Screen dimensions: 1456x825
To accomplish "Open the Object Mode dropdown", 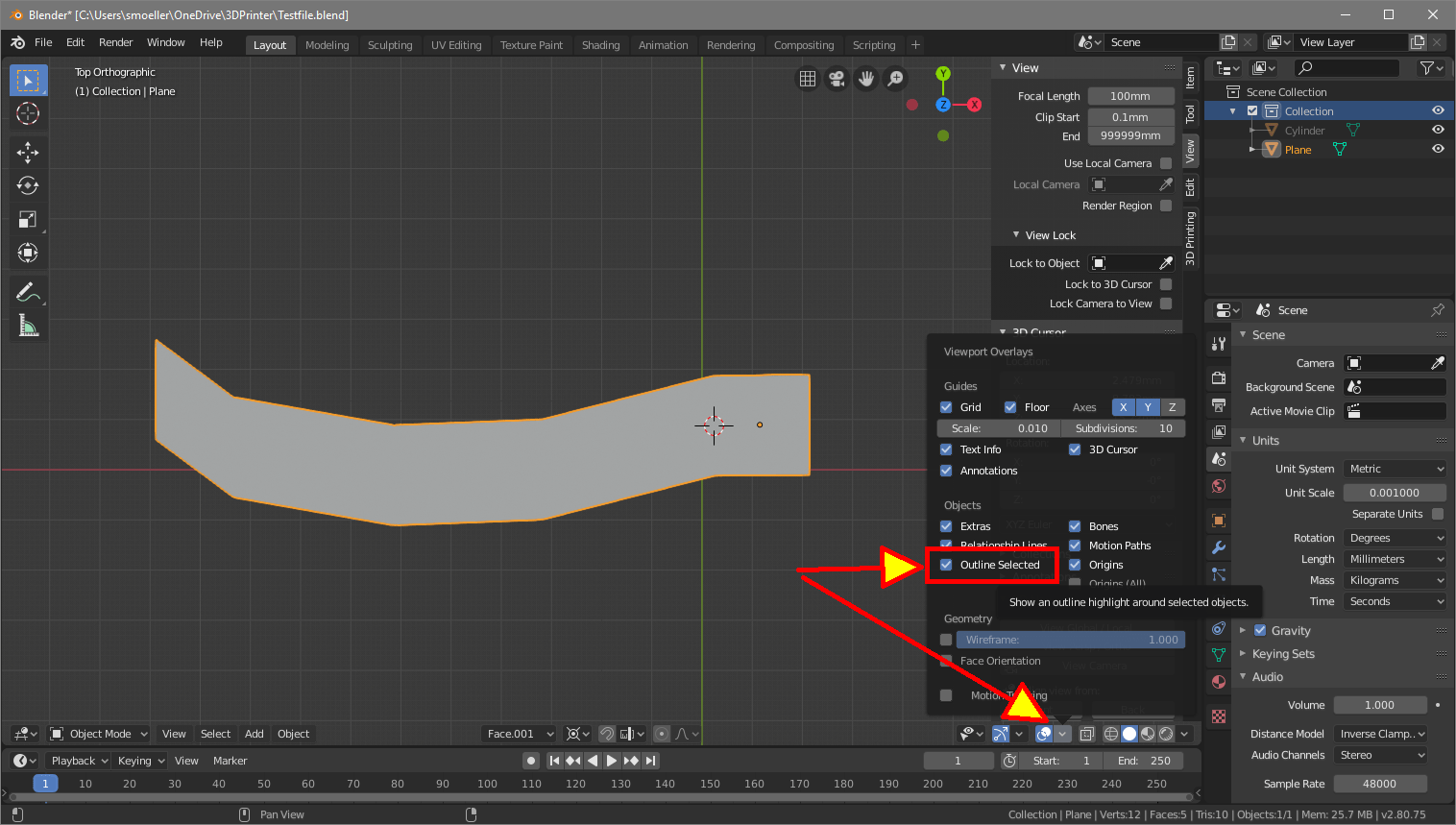I will (99, 734).
